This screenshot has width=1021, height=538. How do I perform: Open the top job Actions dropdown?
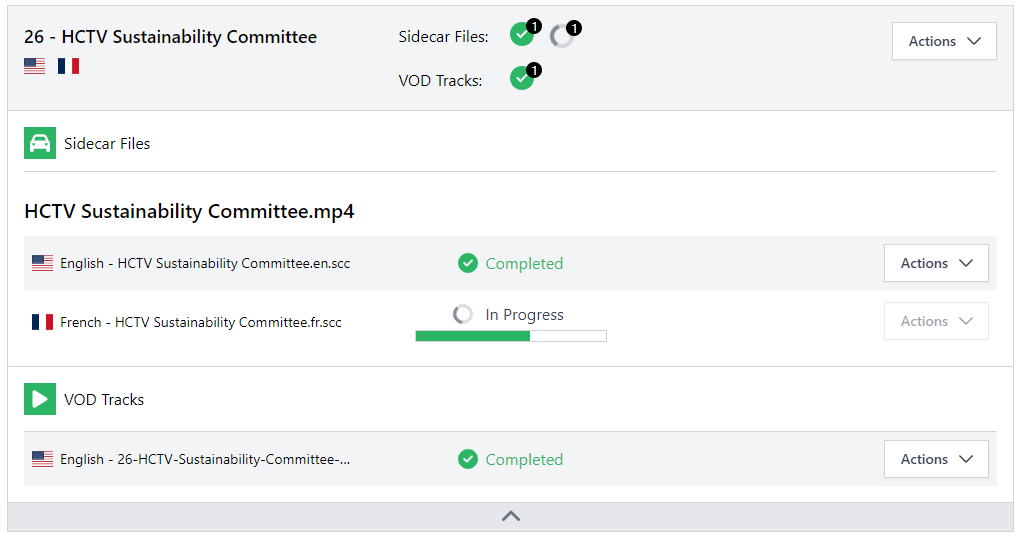[x=944, y=41]
